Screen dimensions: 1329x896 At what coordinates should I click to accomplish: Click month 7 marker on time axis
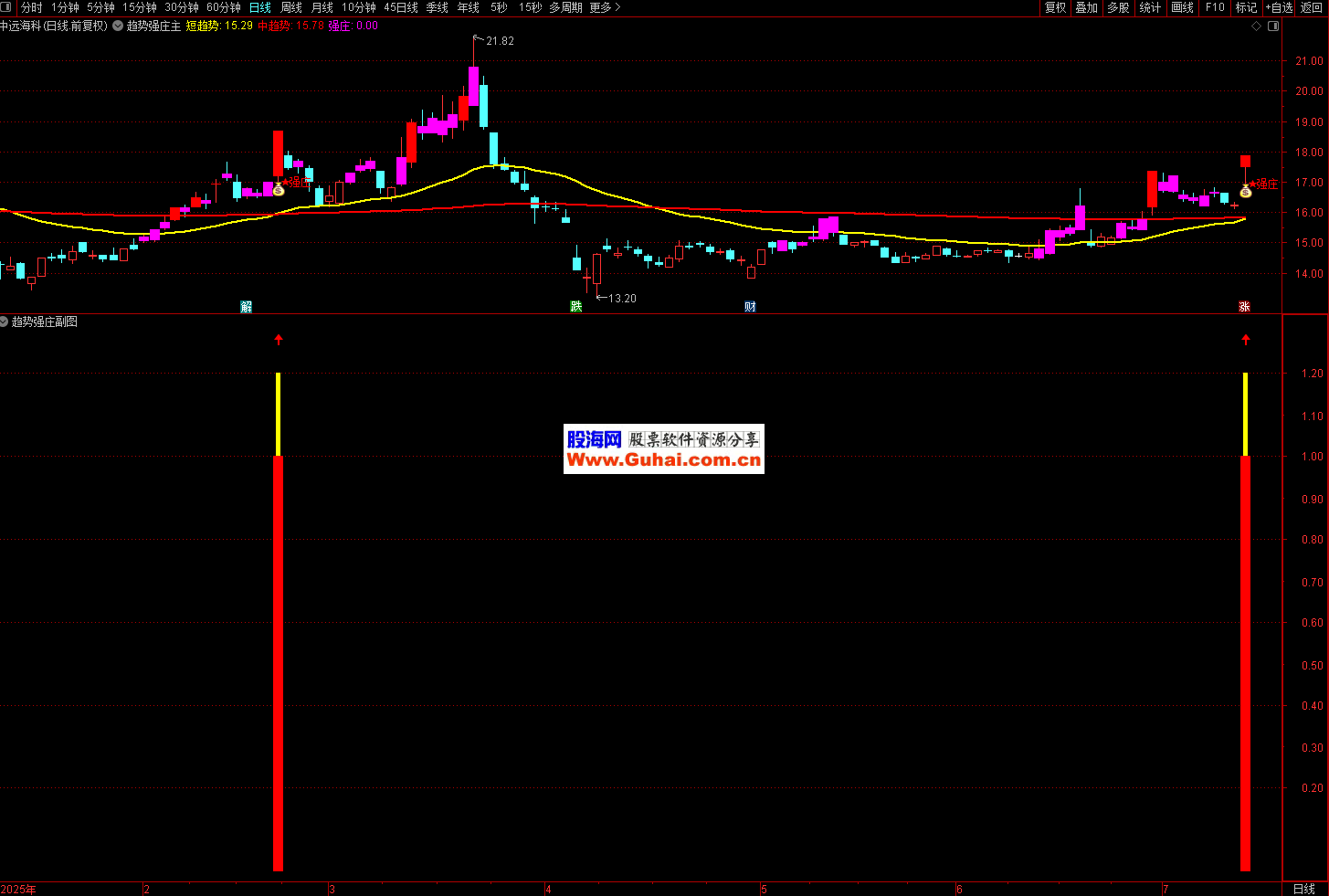(x=1166, y=889)
